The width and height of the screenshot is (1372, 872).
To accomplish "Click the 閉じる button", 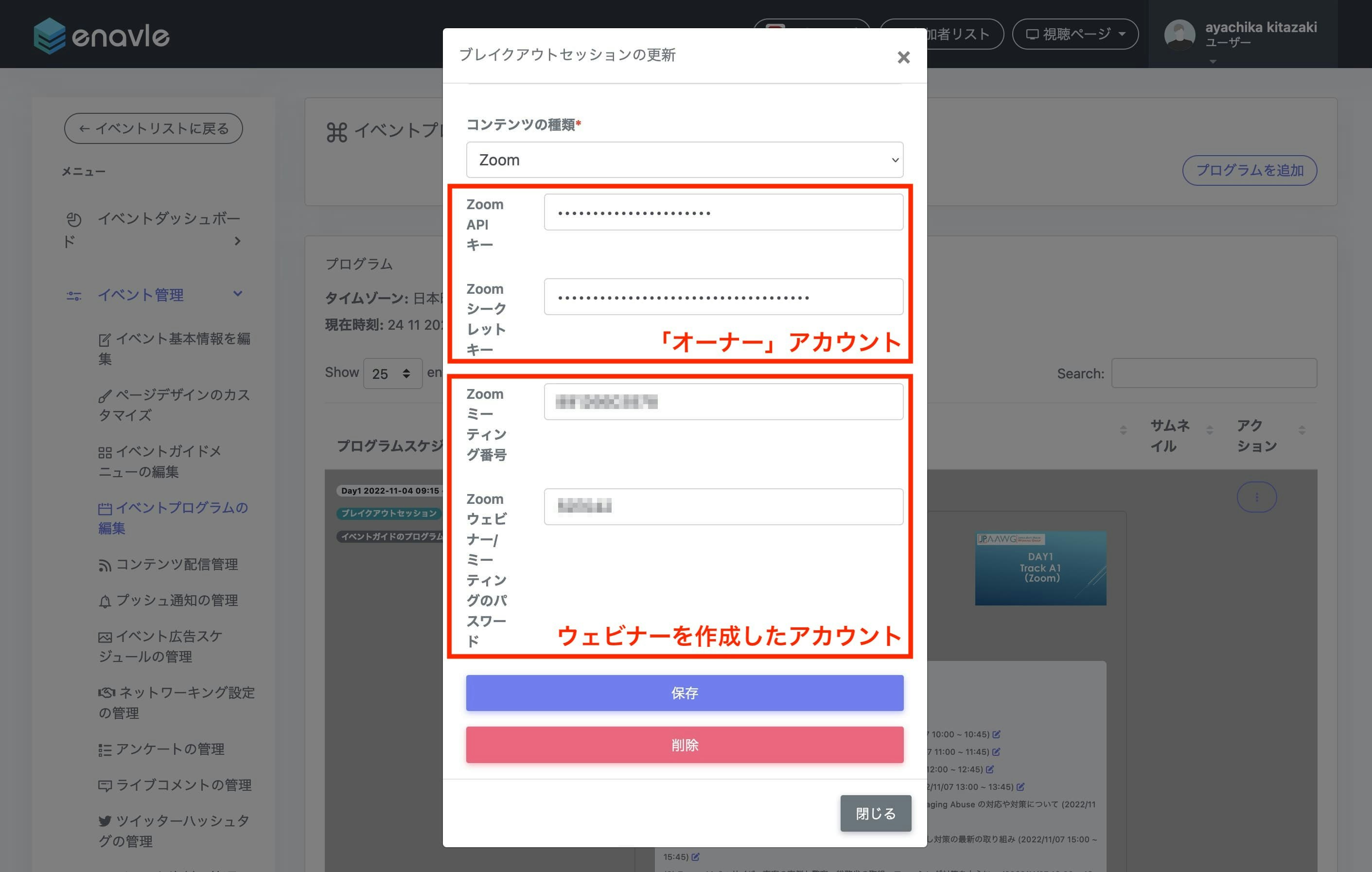I will 875,813.
